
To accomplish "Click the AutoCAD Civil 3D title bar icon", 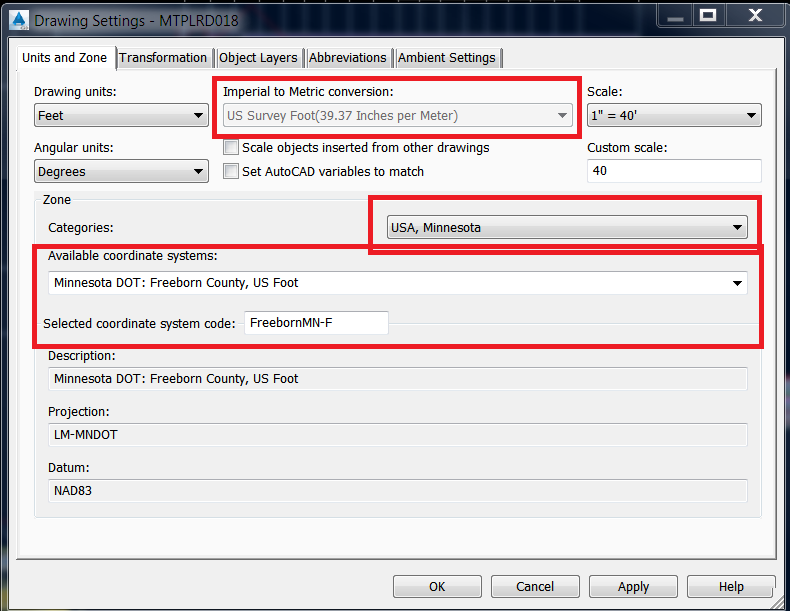I will pyautogui.click(x=19, y=20).
